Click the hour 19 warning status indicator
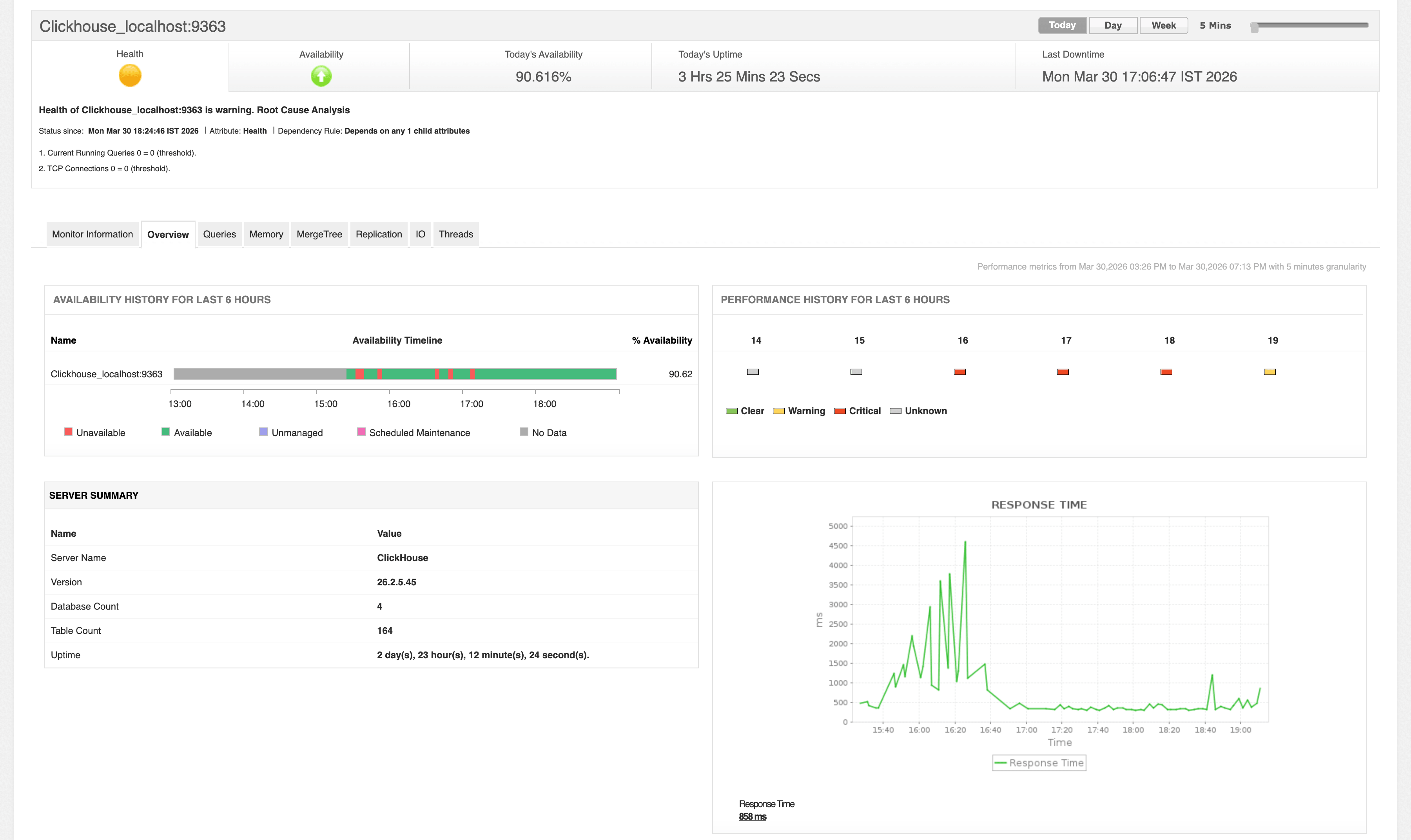Screen dimensions: 1411x840 tap(1270, 372)
